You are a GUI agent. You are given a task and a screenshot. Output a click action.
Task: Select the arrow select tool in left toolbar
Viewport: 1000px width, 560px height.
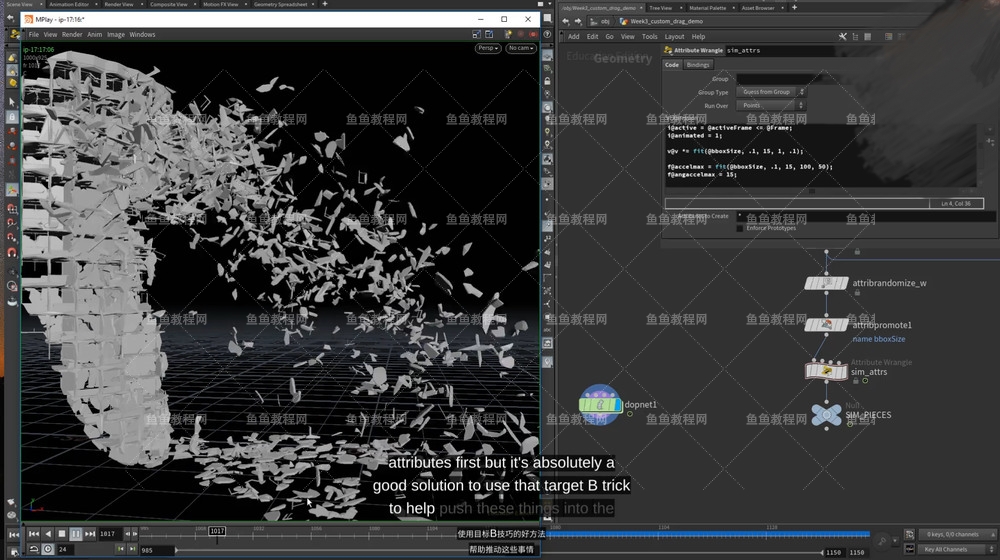pos(12,101)
